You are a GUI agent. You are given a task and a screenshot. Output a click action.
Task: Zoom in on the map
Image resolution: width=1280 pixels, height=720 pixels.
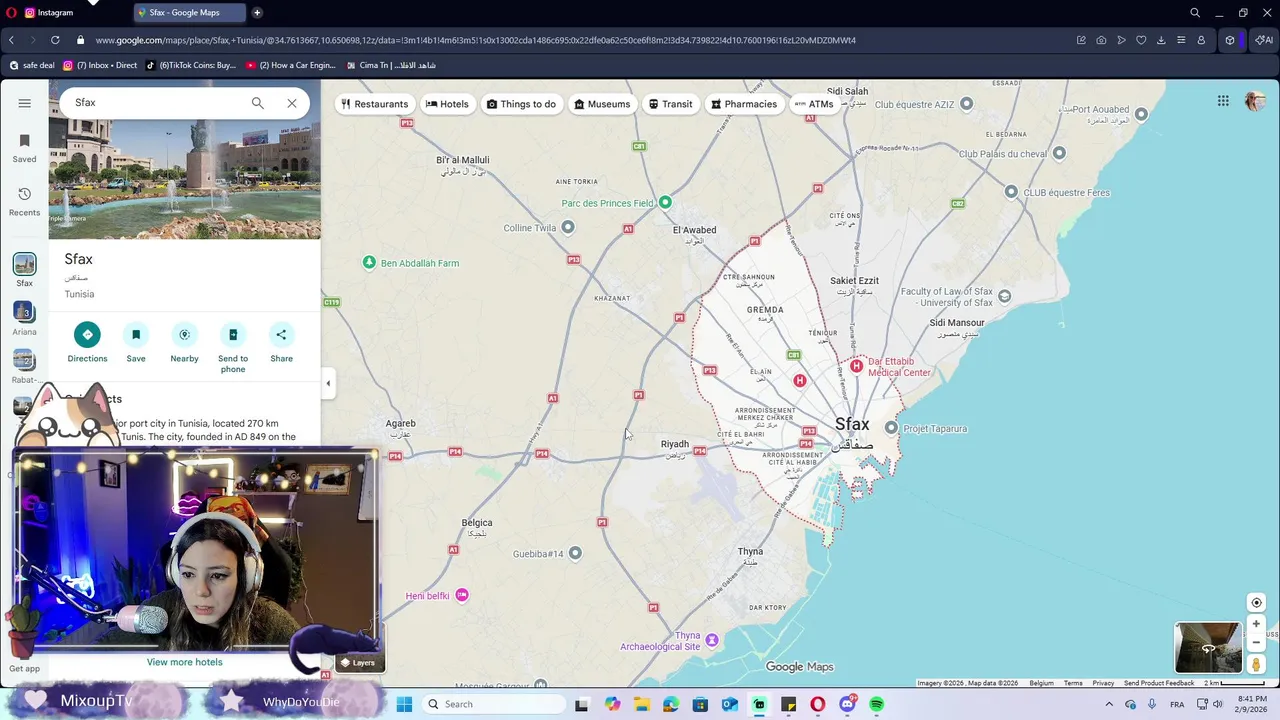click(x=1256, y=624)
